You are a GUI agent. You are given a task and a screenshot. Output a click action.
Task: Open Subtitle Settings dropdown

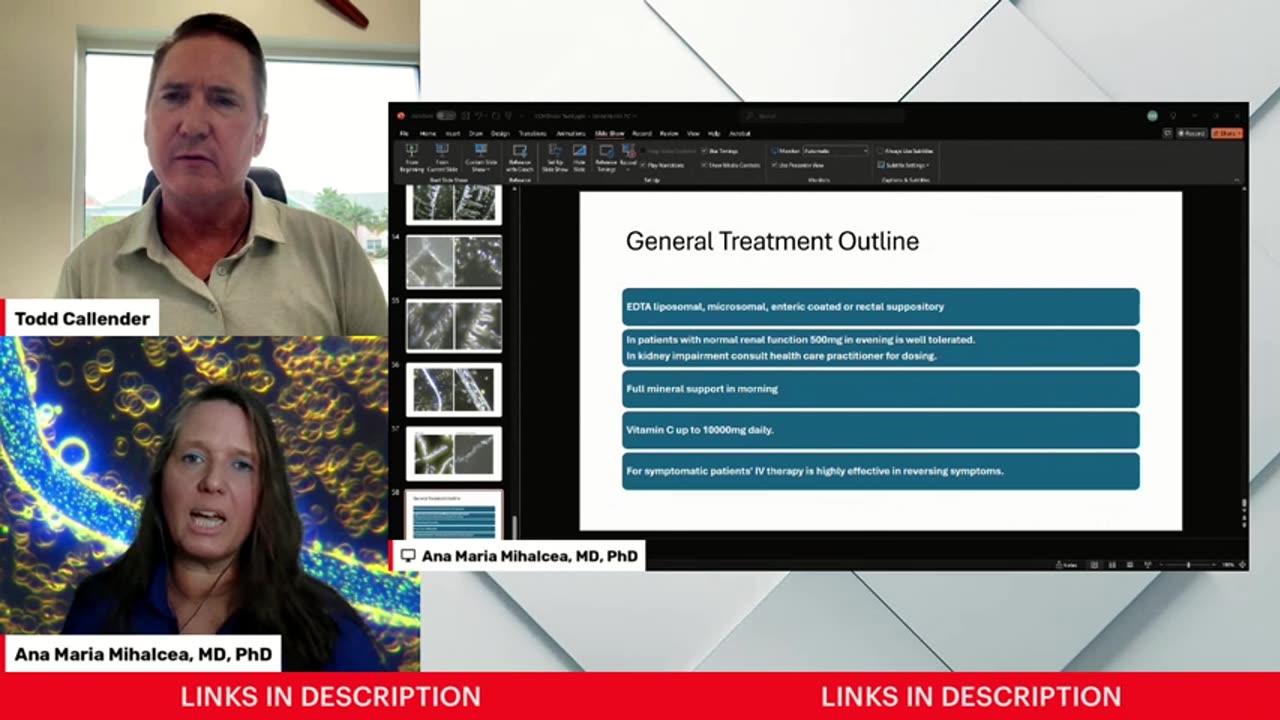pyautogui.click(x=904, y=165)
